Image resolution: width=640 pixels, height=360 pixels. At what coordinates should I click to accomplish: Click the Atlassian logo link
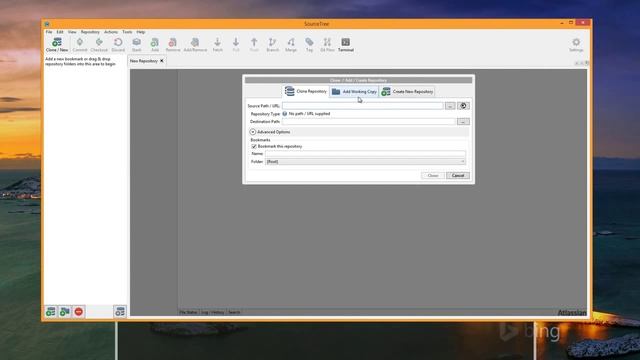572,313
